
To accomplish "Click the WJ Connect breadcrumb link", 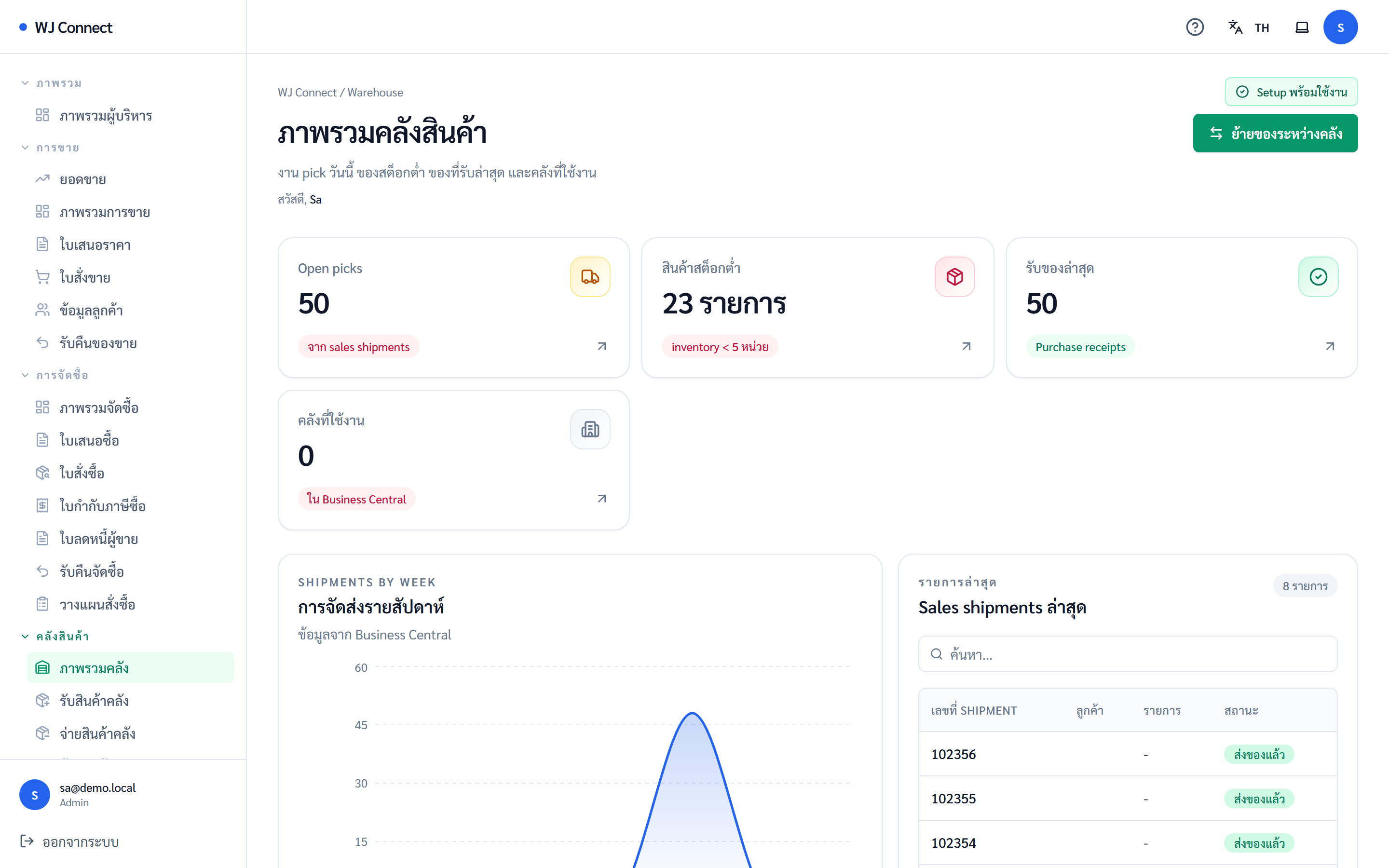I will (307, 92).
